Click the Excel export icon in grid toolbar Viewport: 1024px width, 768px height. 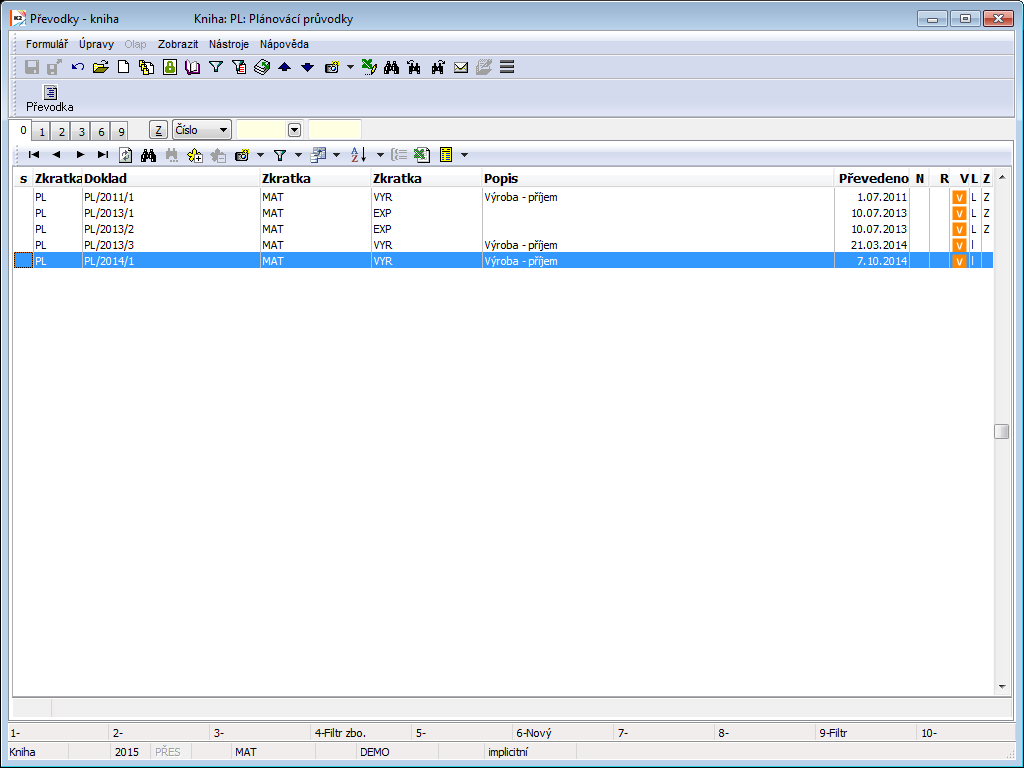422,155
